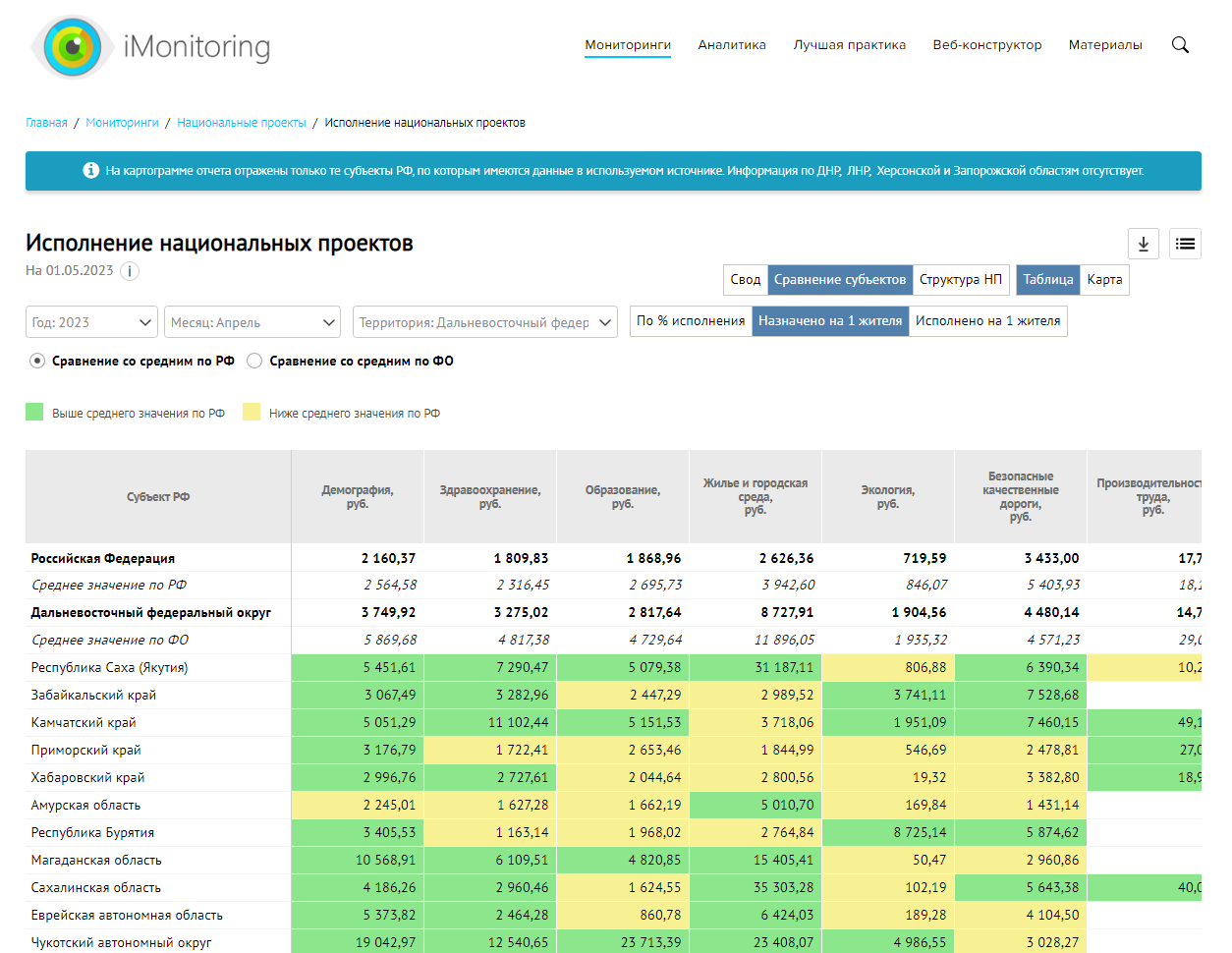1232x953 pixels.
Task: Click the iMonitoring eye logo
Action: tap(72, 47)
